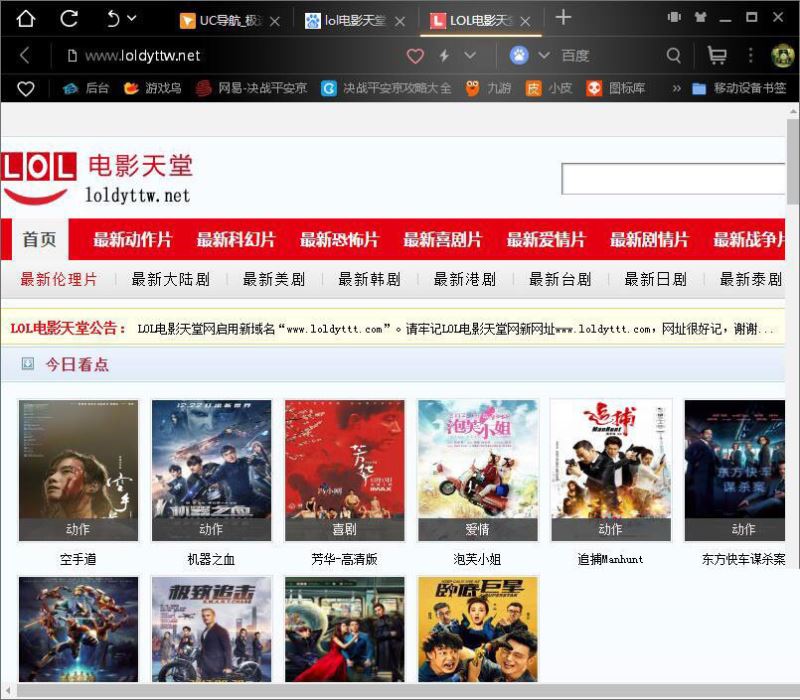Screen dimensions: 800x700
Task: Click the 今日看点 section icon
Action: [x=28, y=364]
